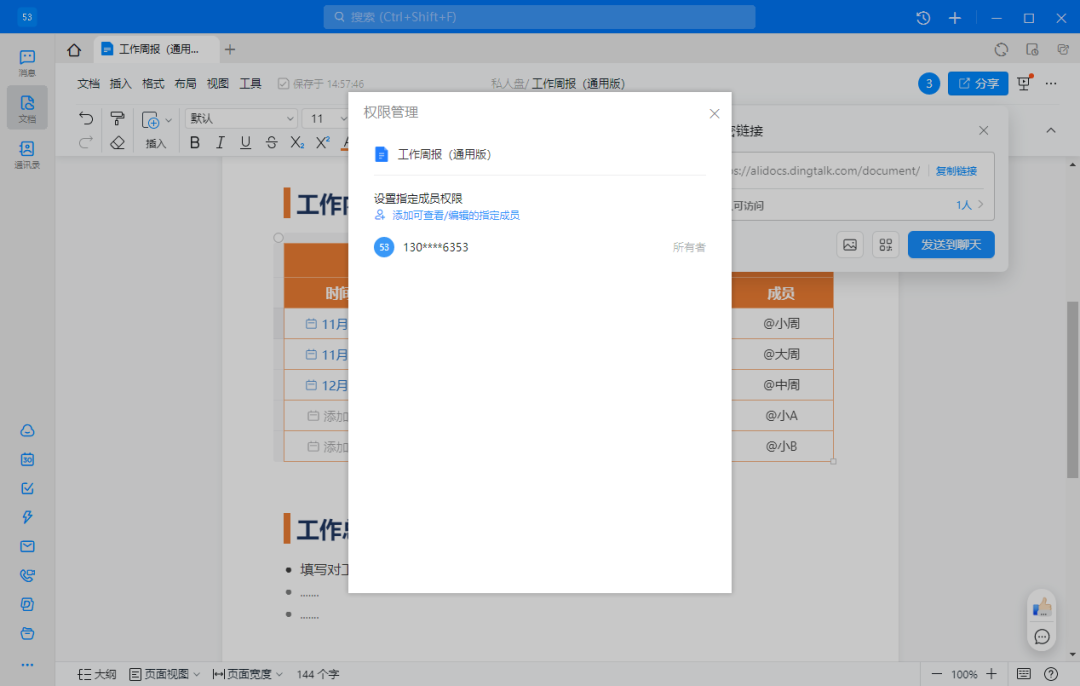Open the calendar icon in left sidebar

click(x=28, y=459)
